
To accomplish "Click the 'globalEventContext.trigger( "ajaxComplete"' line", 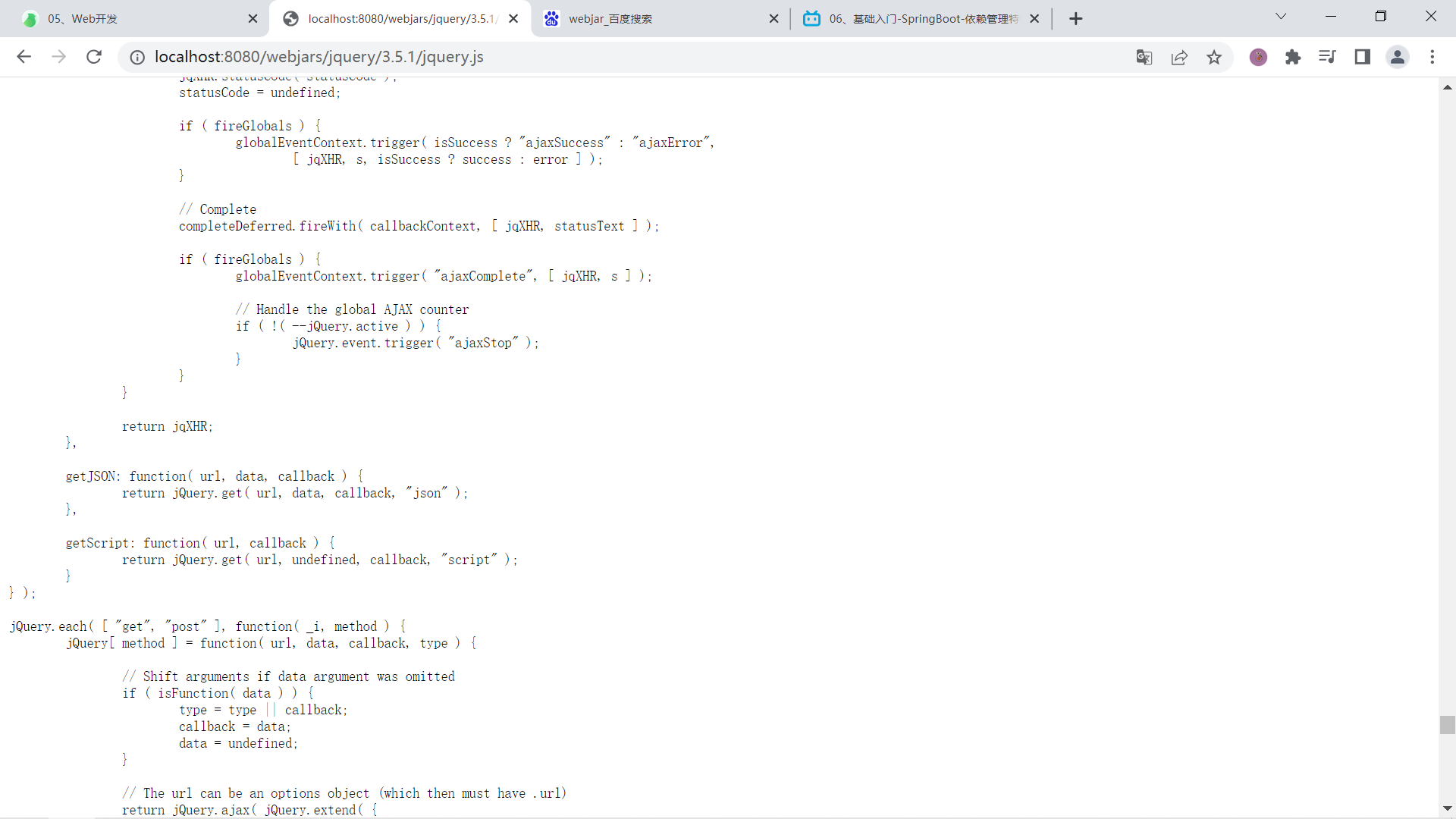I will 444,276.
